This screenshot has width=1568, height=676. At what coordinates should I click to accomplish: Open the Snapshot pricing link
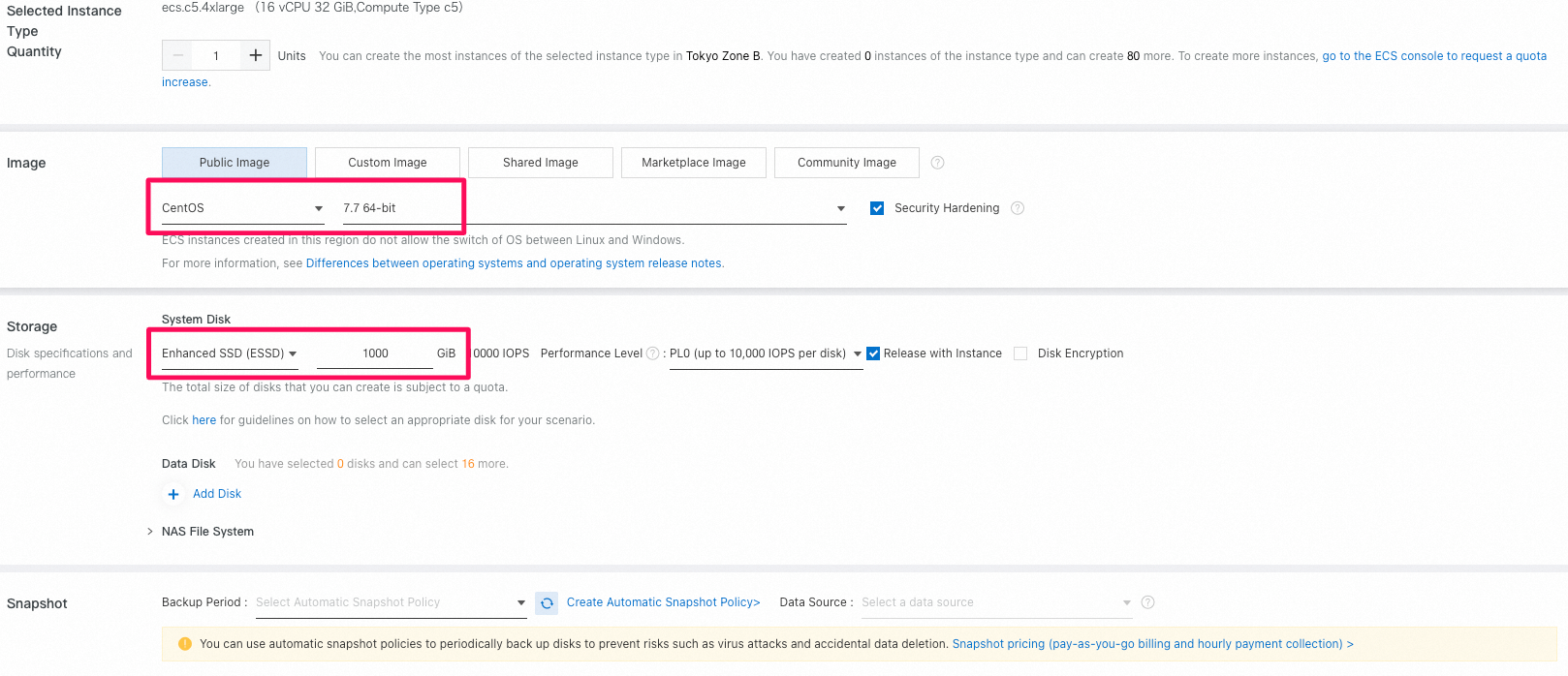coord(1153,644)
